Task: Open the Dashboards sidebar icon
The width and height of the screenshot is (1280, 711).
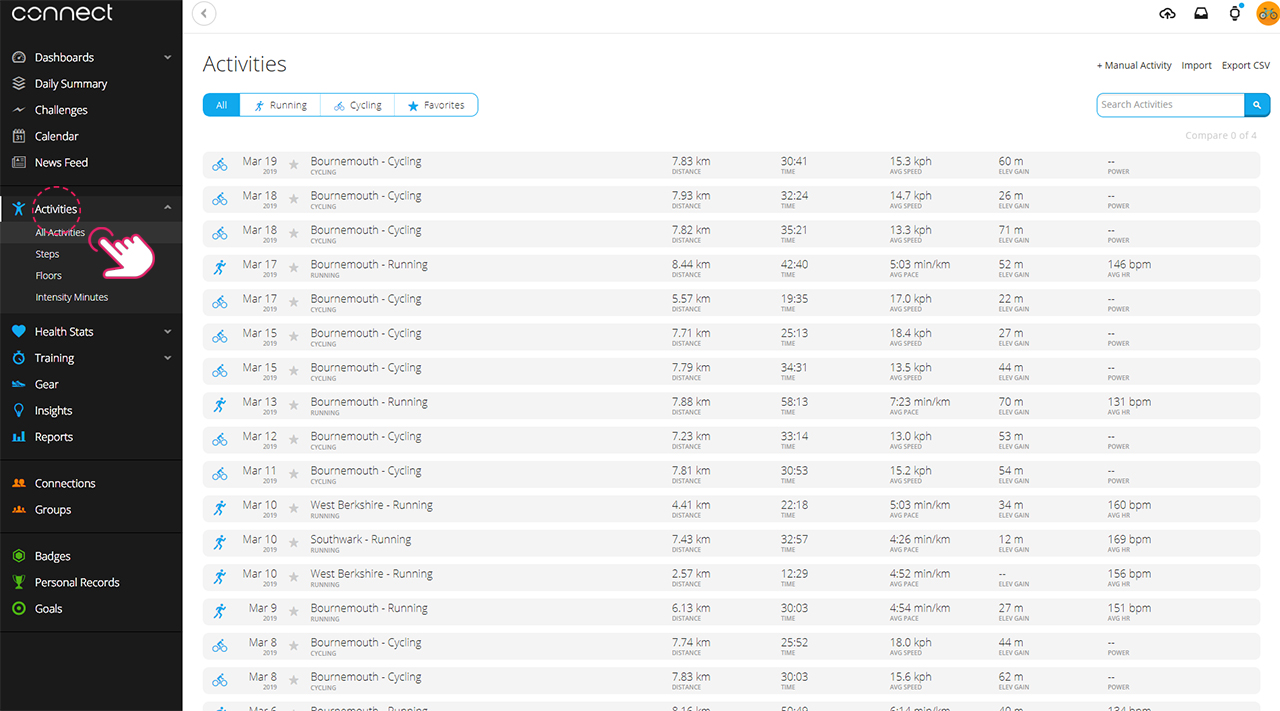Action: 18,57
